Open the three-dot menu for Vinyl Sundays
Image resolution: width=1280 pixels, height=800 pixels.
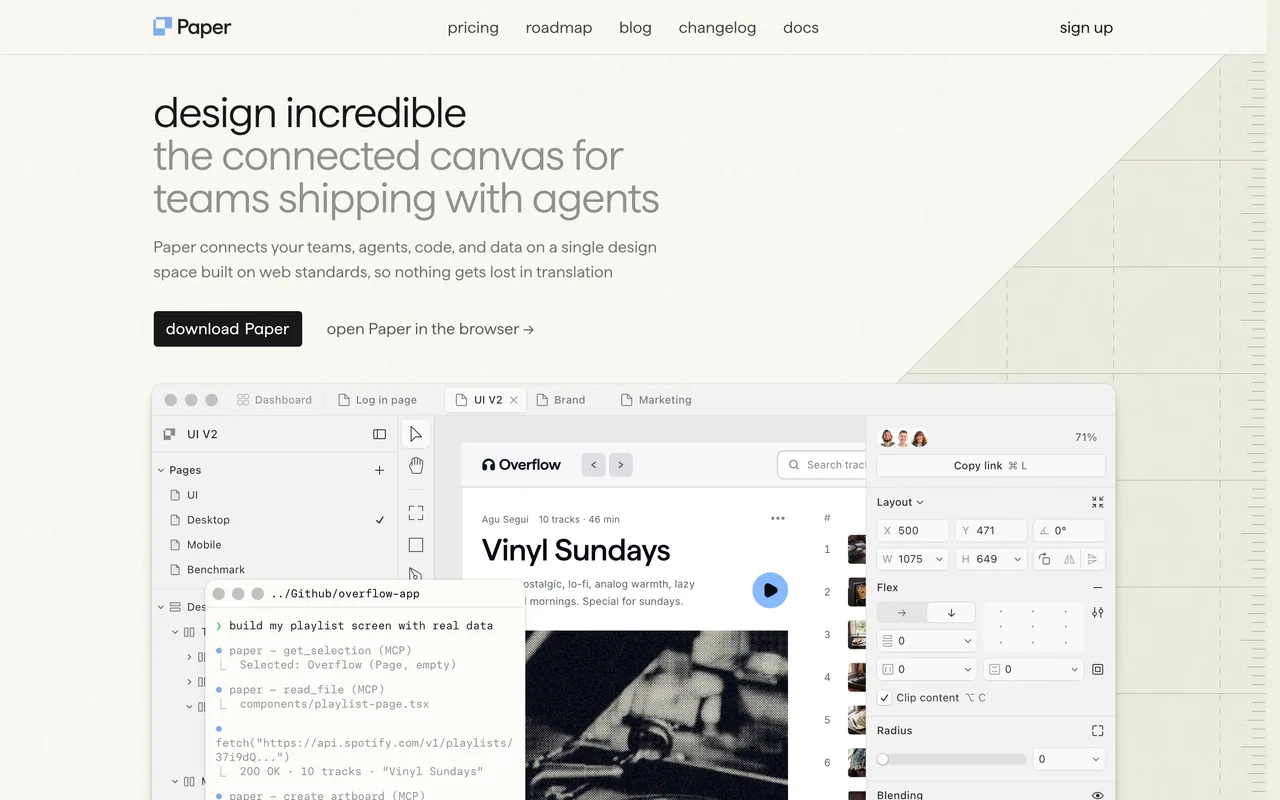point(778,518)
